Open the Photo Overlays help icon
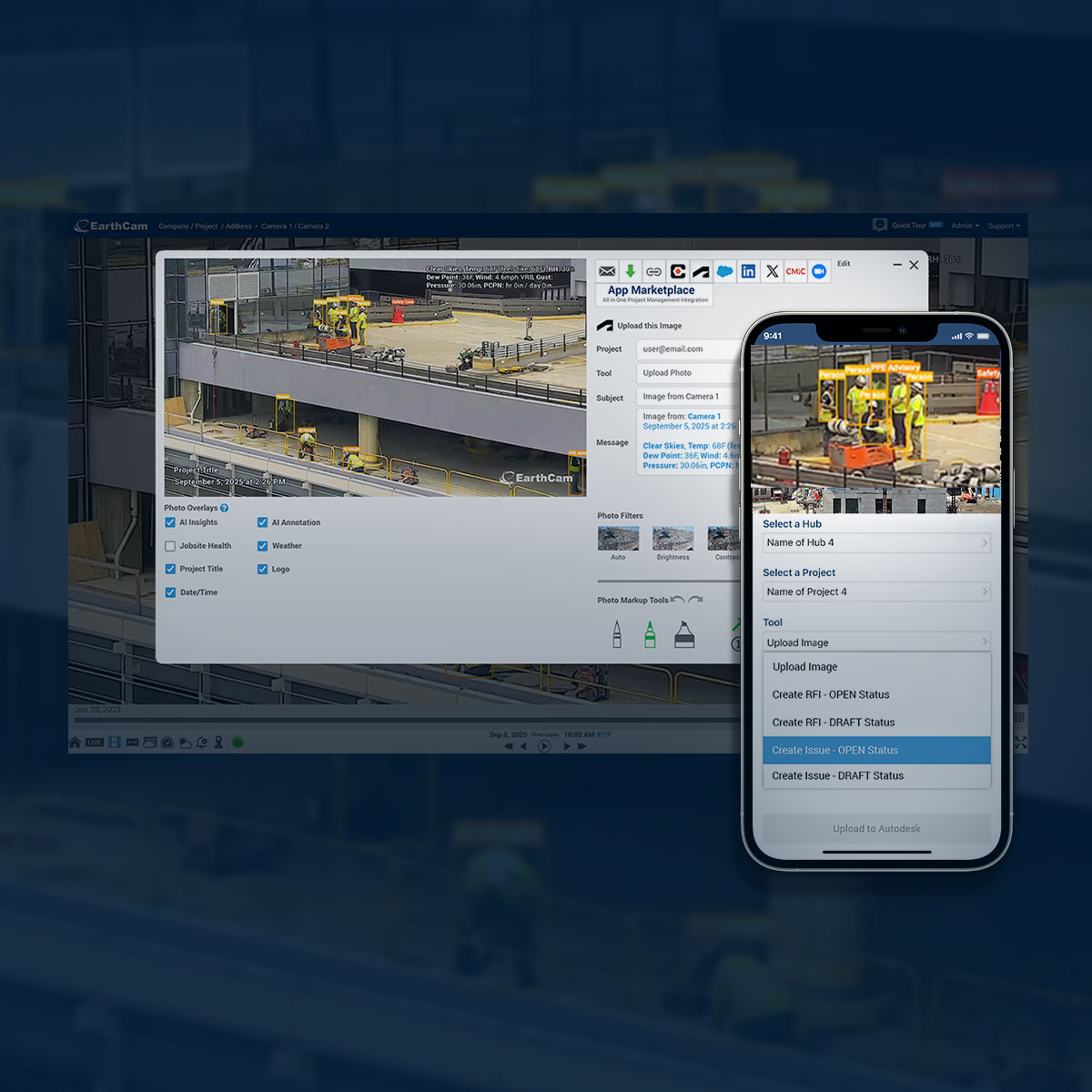This screenshot has width=1092, height=1092. coord(224,508)
